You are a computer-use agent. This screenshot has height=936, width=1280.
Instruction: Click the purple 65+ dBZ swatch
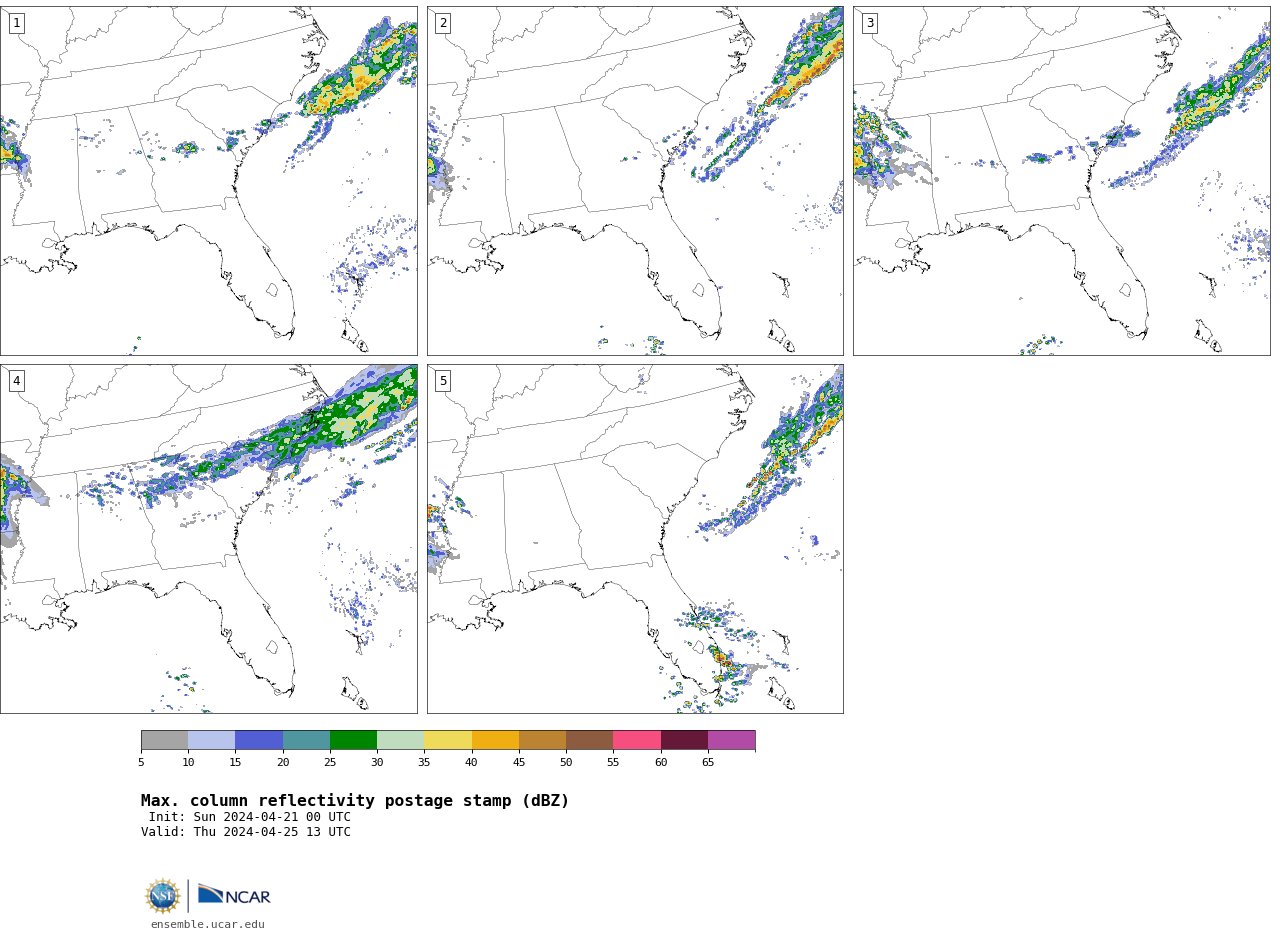(731, 740)
